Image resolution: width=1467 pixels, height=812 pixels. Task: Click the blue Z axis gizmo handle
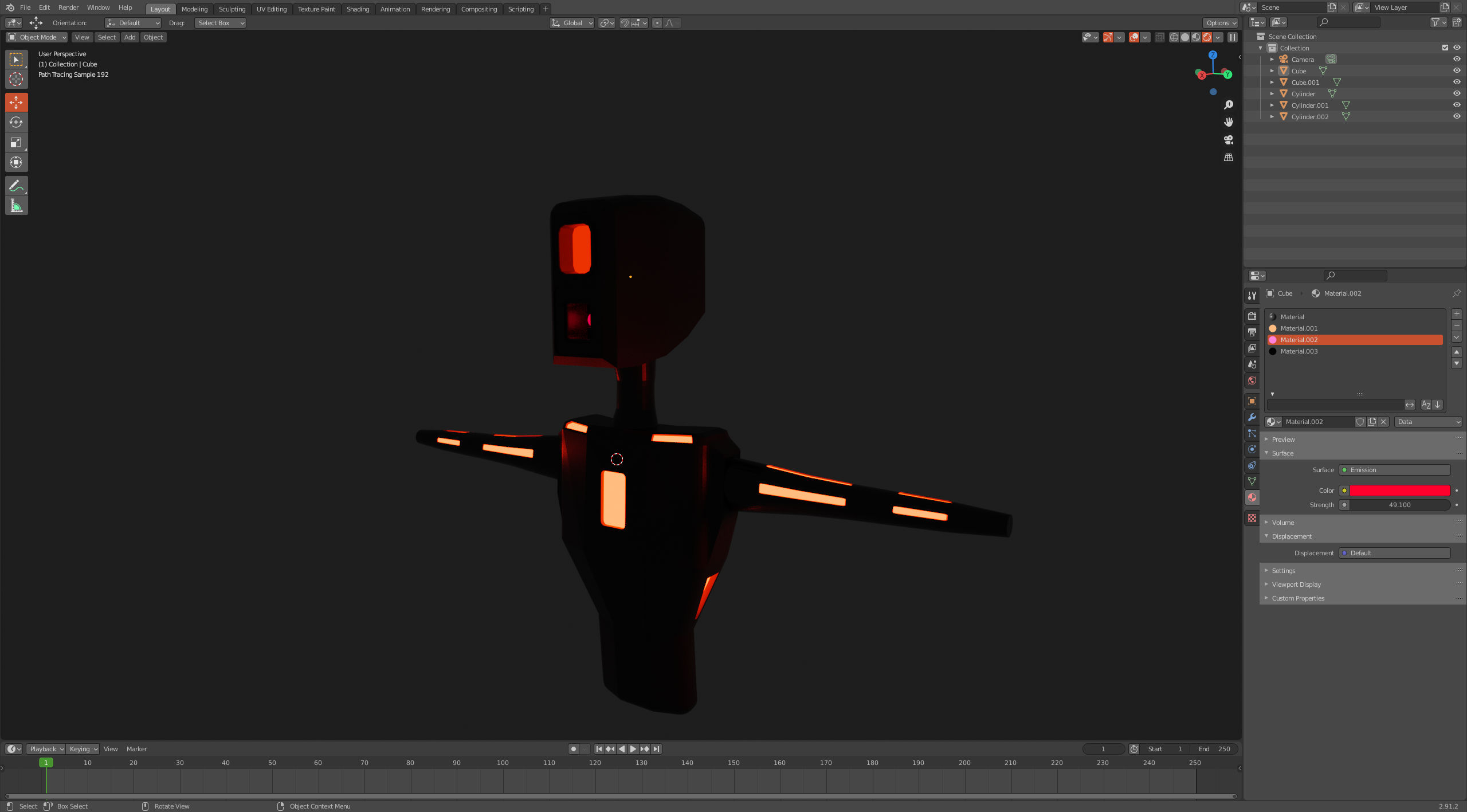pos(1213,55)
